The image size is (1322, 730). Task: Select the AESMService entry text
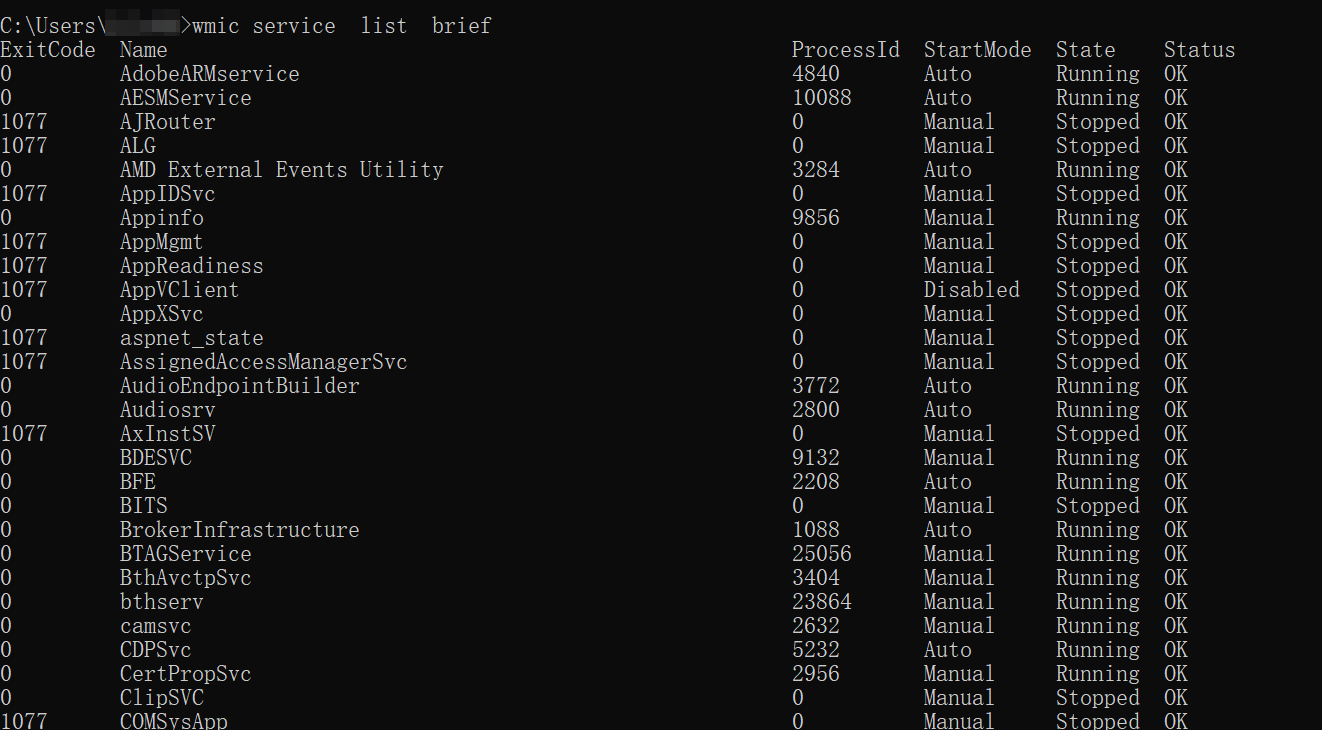[x=185, y=98]
